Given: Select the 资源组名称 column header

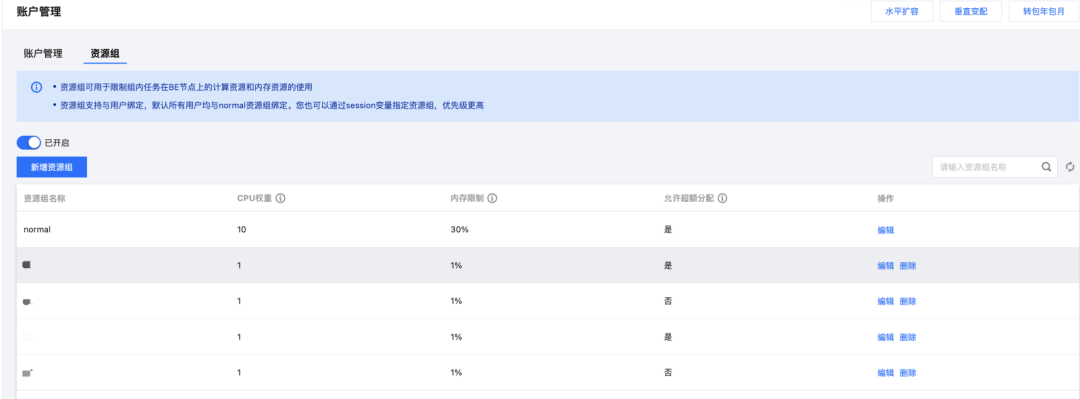Looking at the screenshot, I should pos(44,198).
